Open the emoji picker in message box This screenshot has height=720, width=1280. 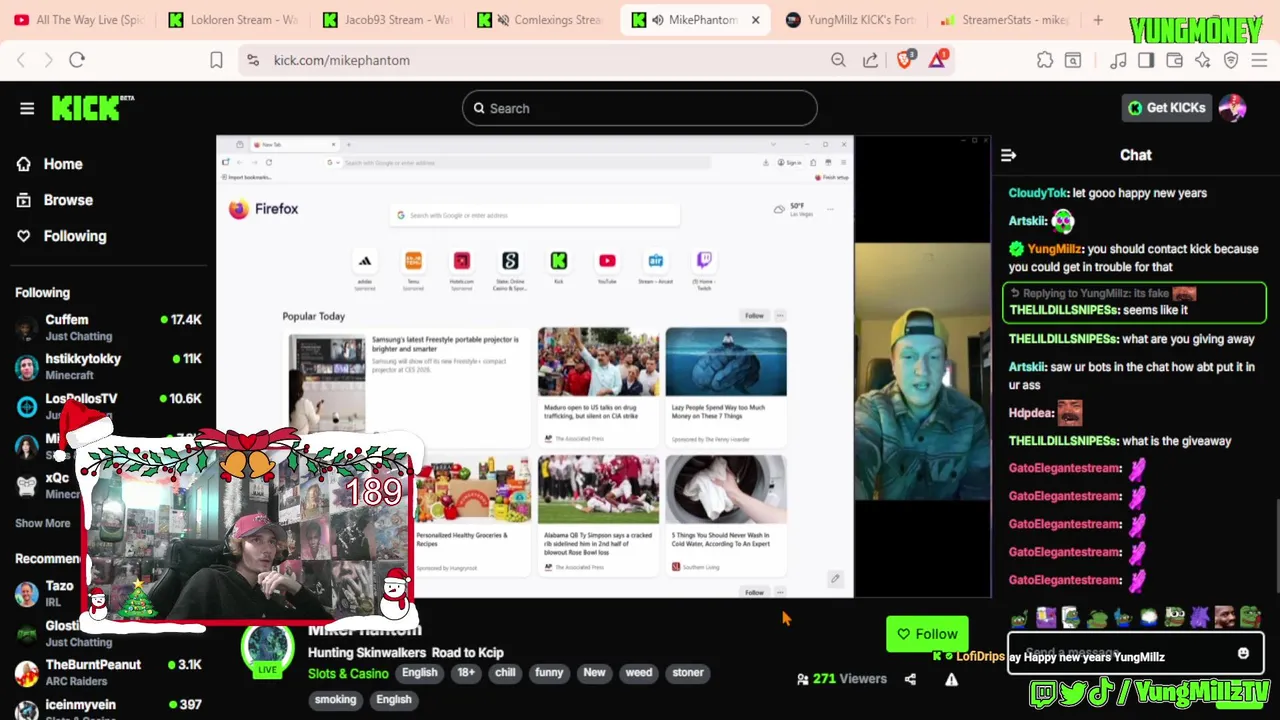(1243, 653)
